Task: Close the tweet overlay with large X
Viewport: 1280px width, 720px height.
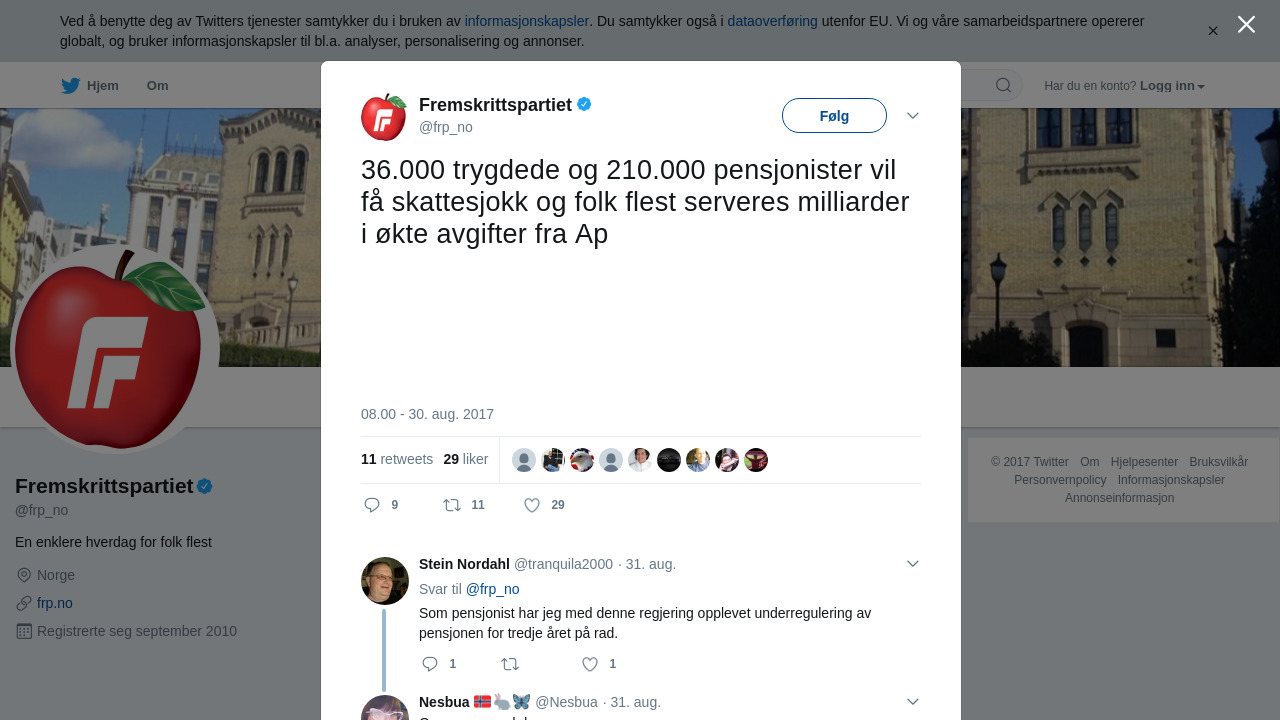Action: [1246, 24]
